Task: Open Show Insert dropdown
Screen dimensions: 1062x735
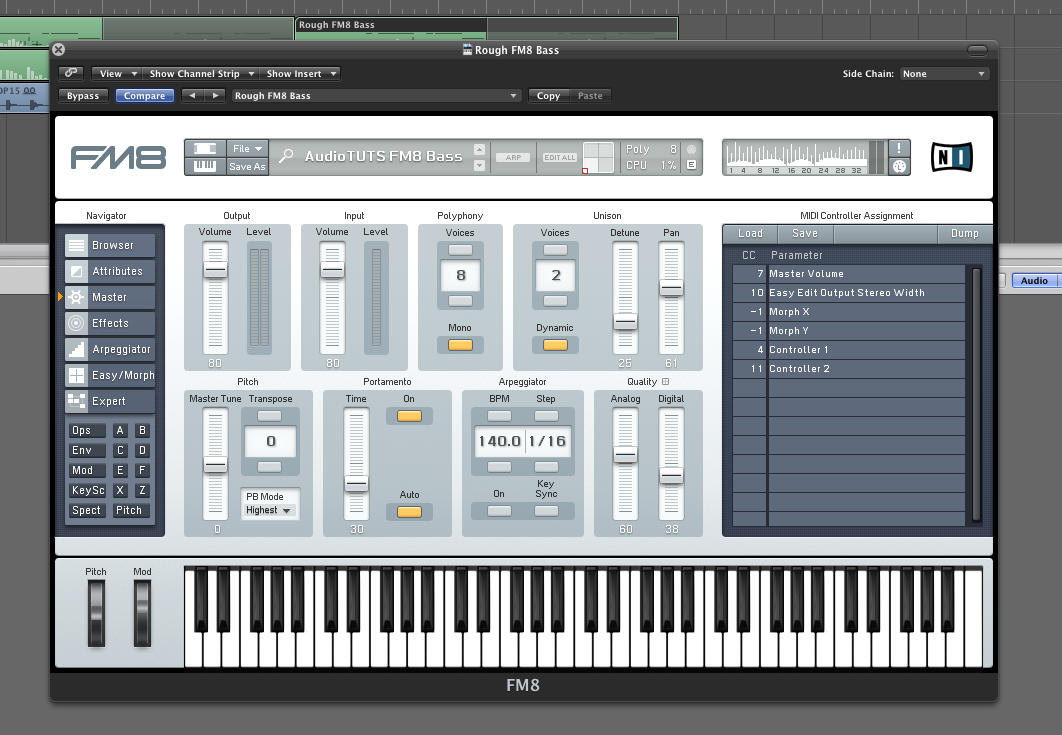Action: click(300, 73)
